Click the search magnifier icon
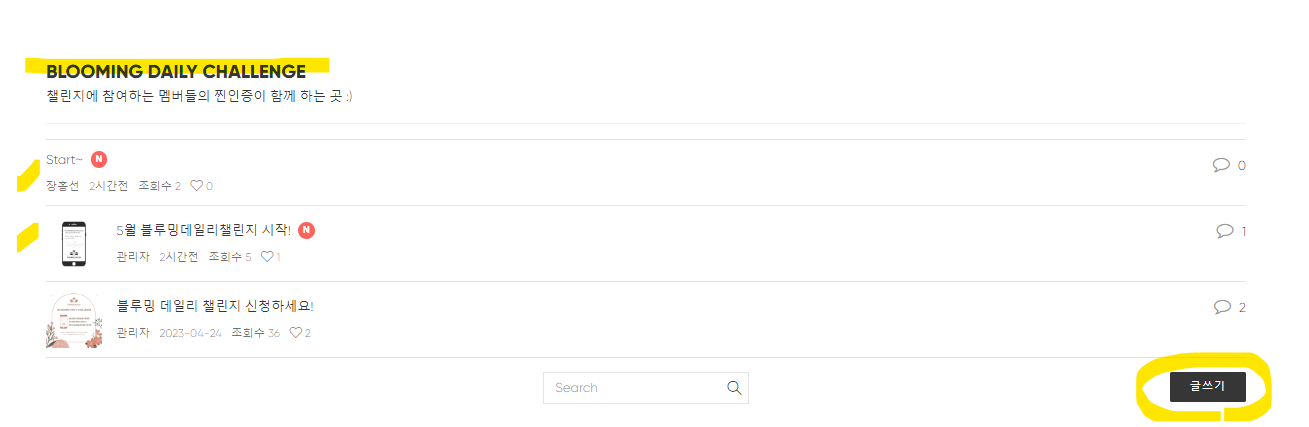This screenshot has height=427, width=1309. click(734, 388)
